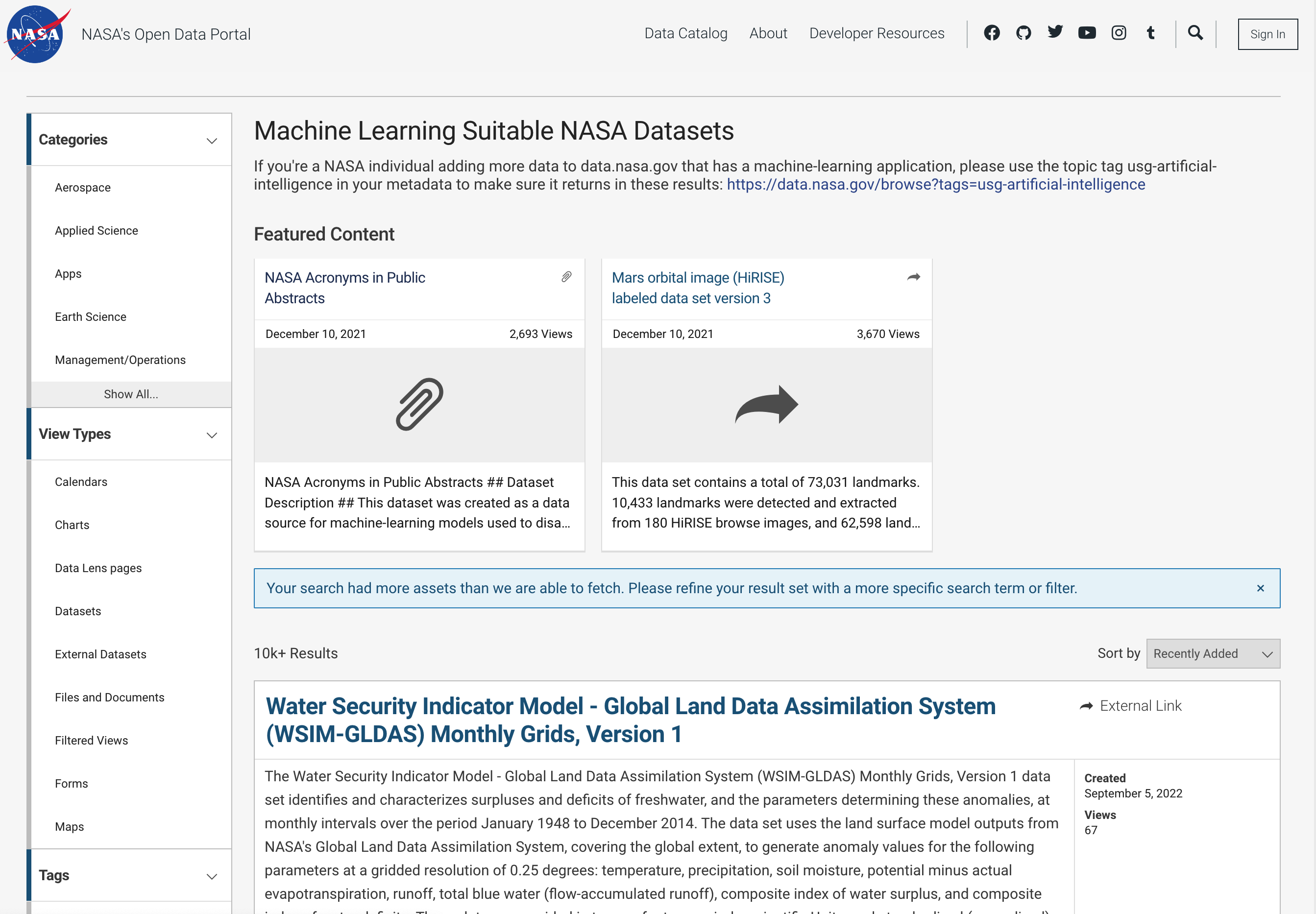Image resolution: width=1316 pixels, height=914 pixels.
Task: Open the usg-artificial-intelligence browse URL link
Action: click(x=936, y=184)
